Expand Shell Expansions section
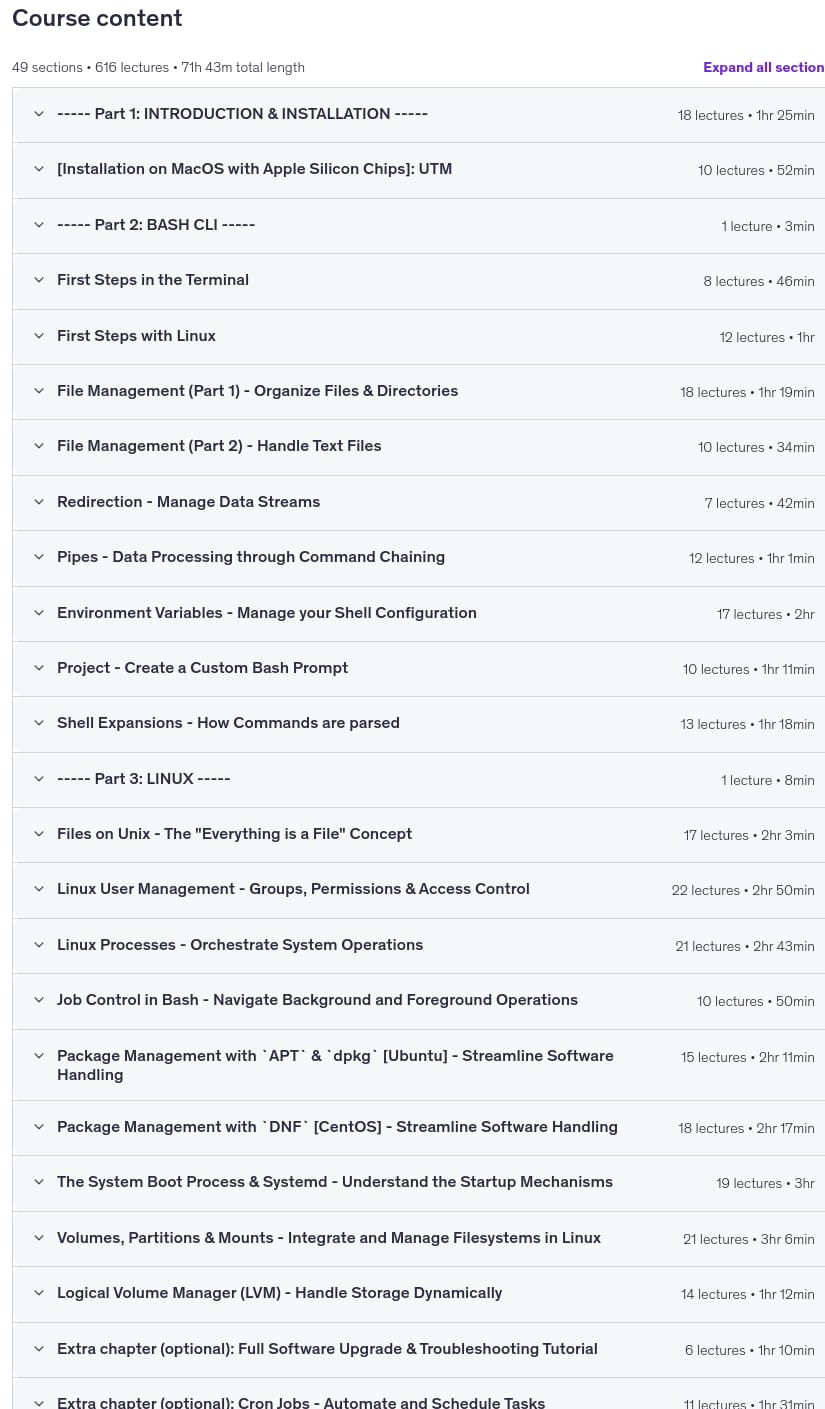The image size is (825, 1409). 418,724
